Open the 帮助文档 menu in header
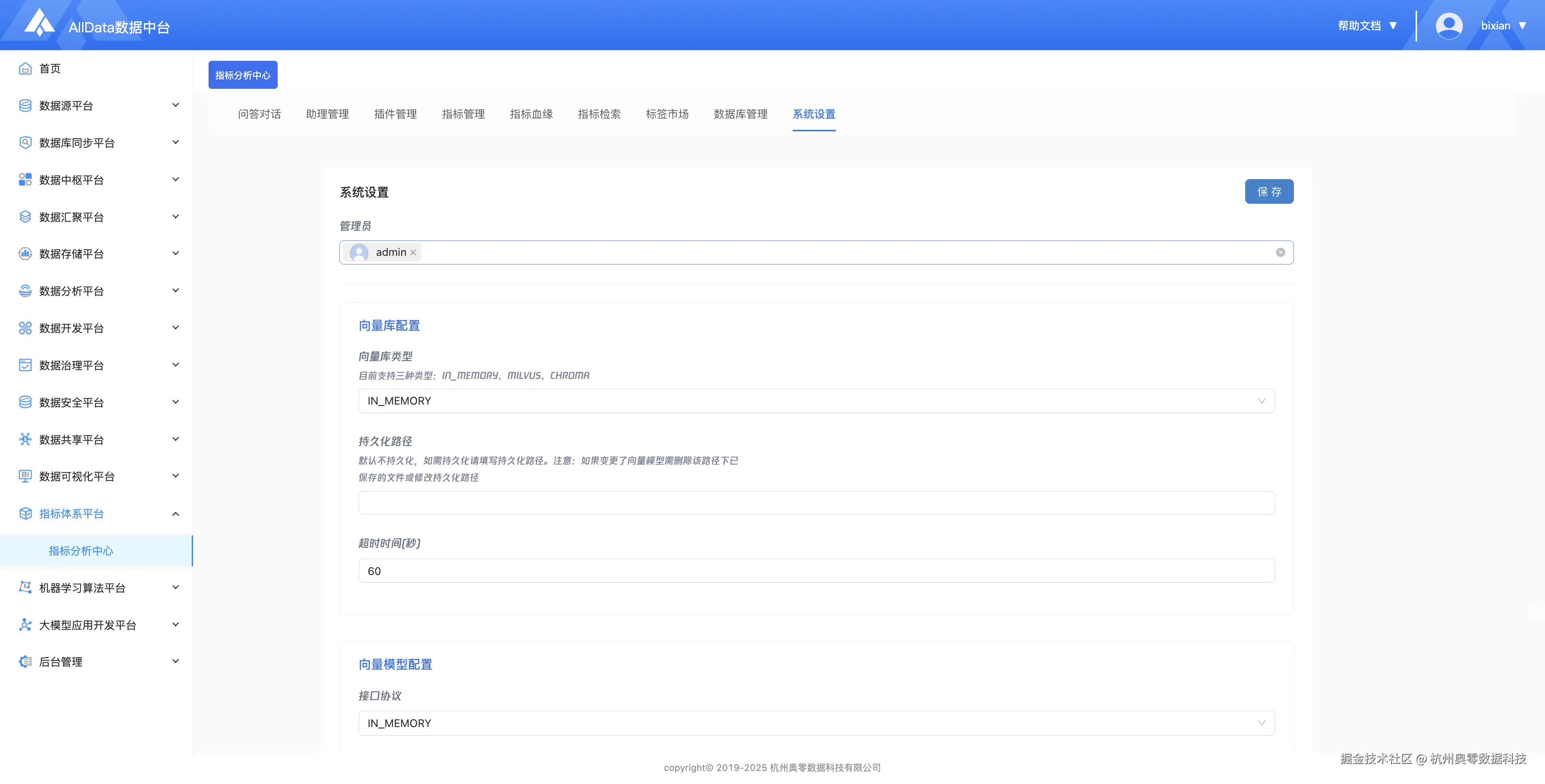This screenshot has width=1545, height=784. (1367, 26)
